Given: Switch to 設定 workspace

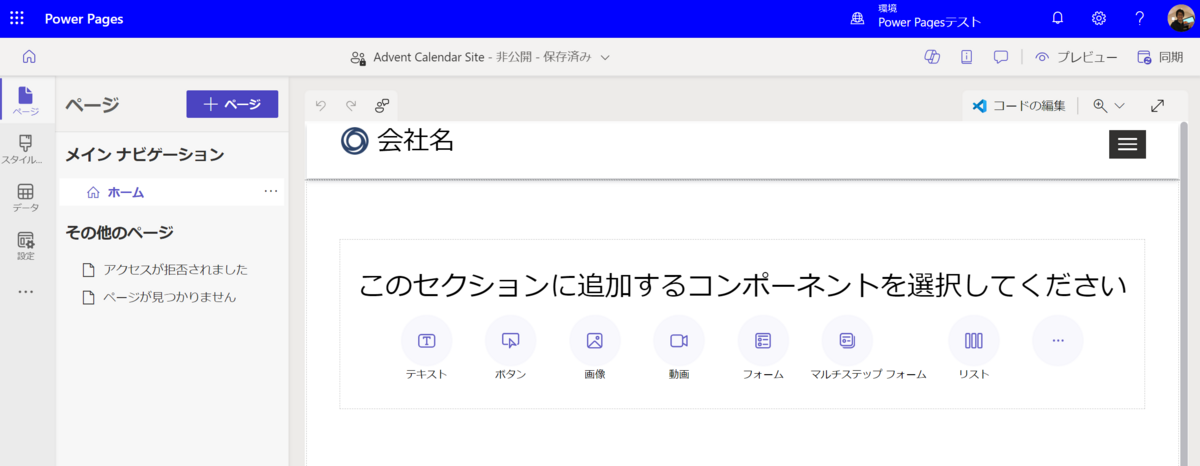Looking at the screenshot, I should (x=27, y=246).
